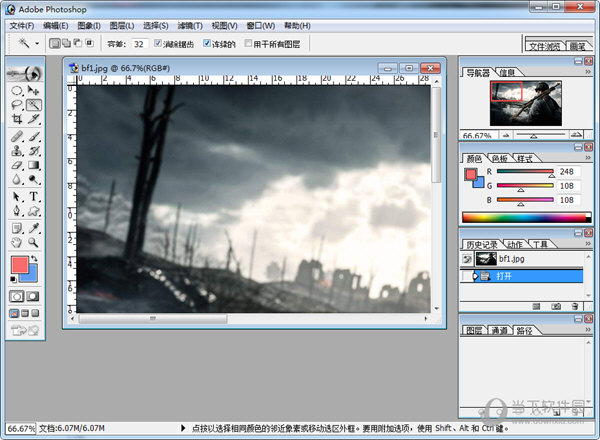Select the Crop tool
The width and height of the screenshot is (600, 440).
(x=16, y=119)
